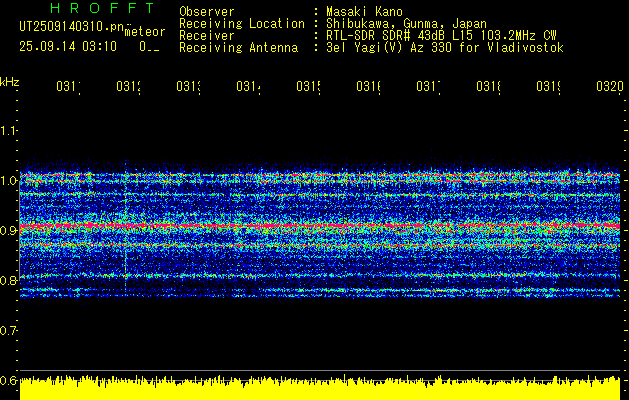Click the 0.8 kHz axis label

click(x=8, y=280)
